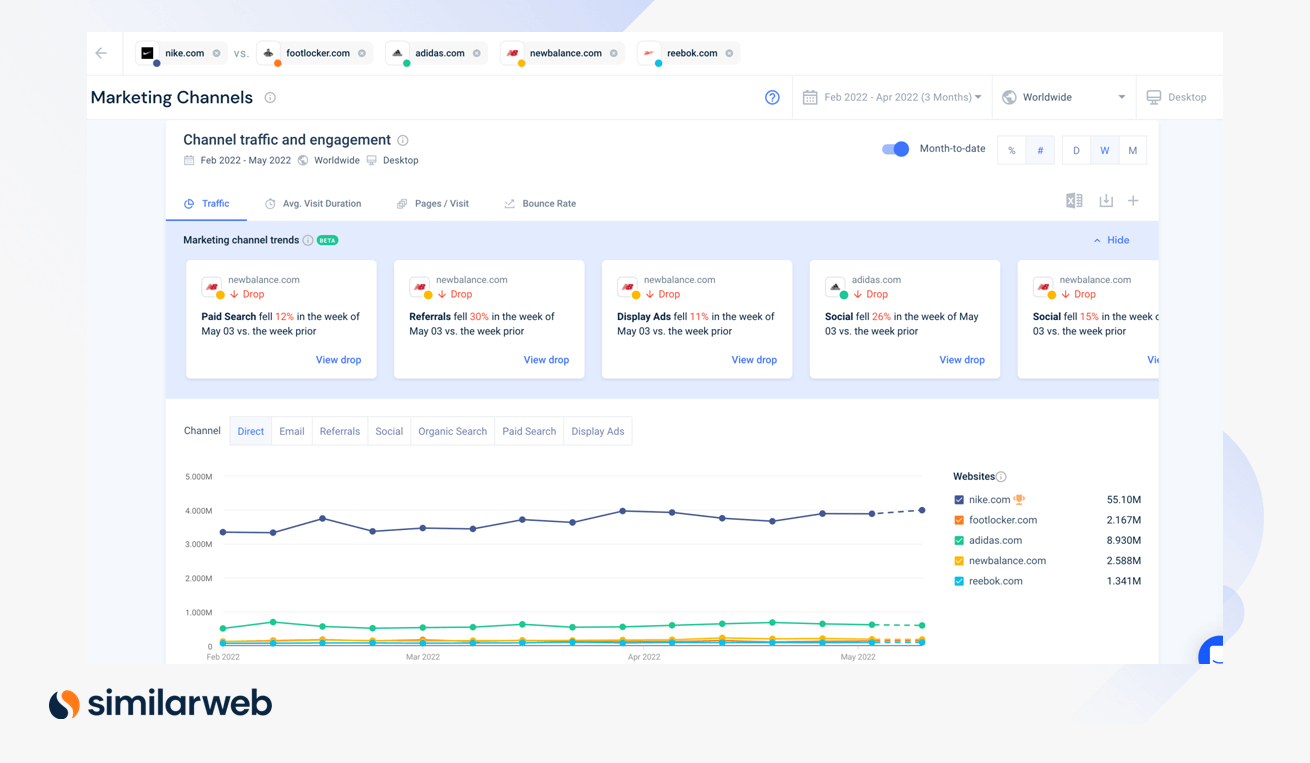Select the M granularity option

click(x=1132, y=149)
